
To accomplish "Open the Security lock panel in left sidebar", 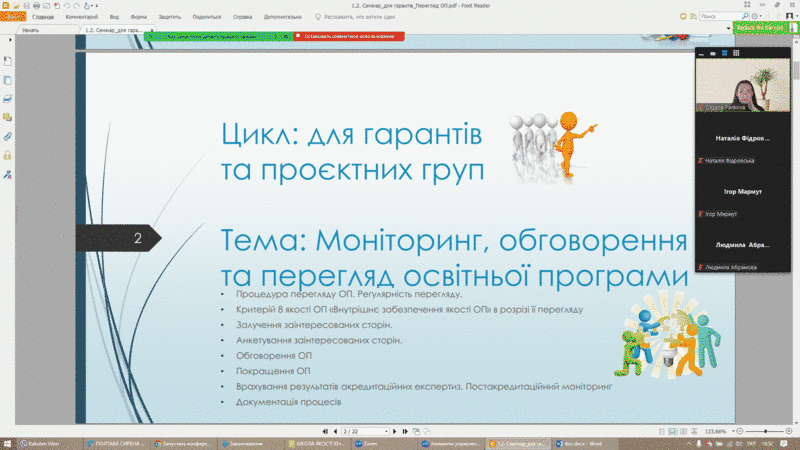I will (8, 155).
